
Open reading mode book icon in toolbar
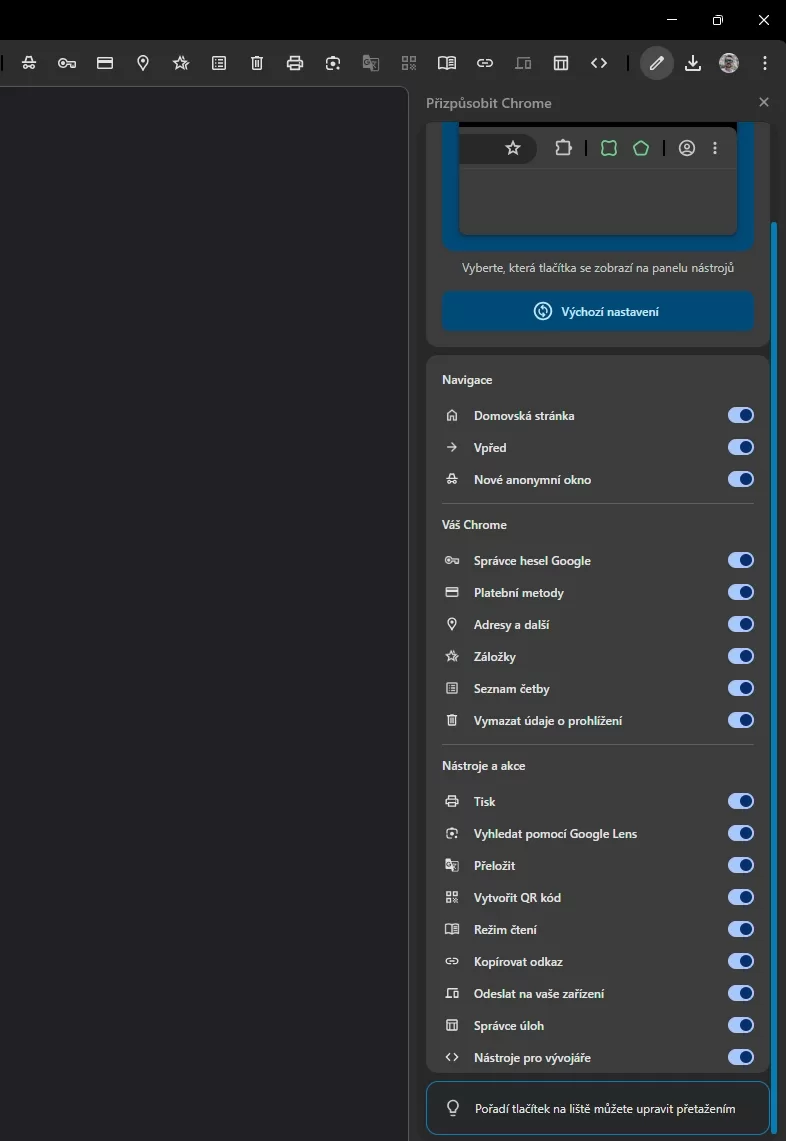(447, 63)
